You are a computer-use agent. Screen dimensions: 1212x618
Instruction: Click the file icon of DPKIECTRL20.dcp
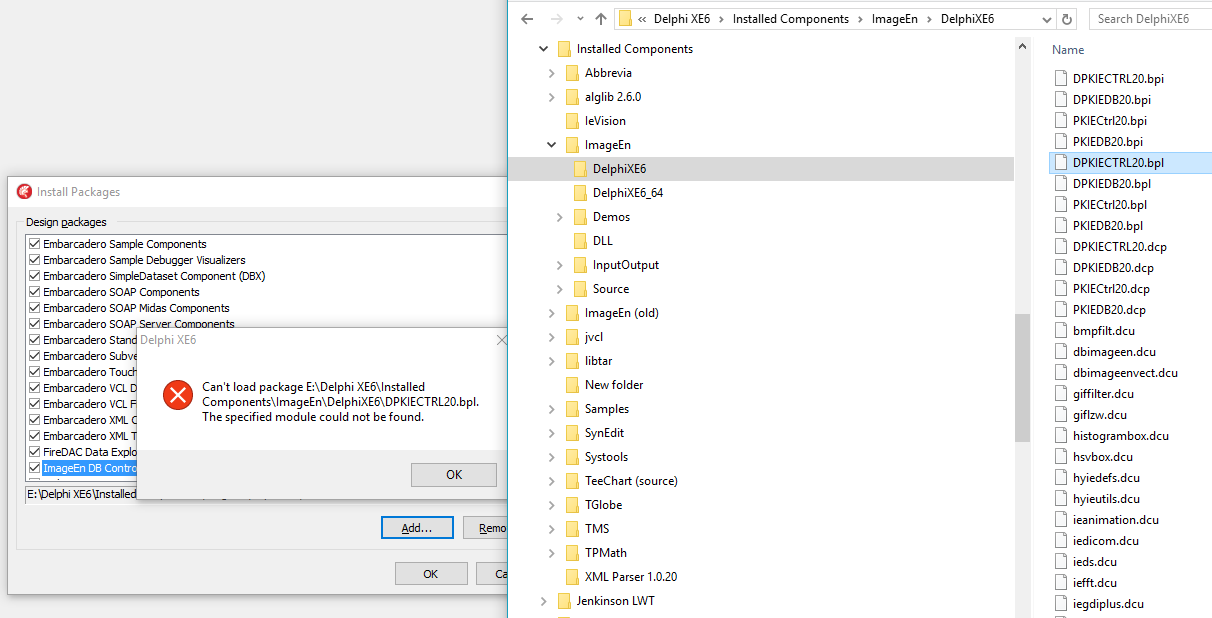[x=1063, y=246]
